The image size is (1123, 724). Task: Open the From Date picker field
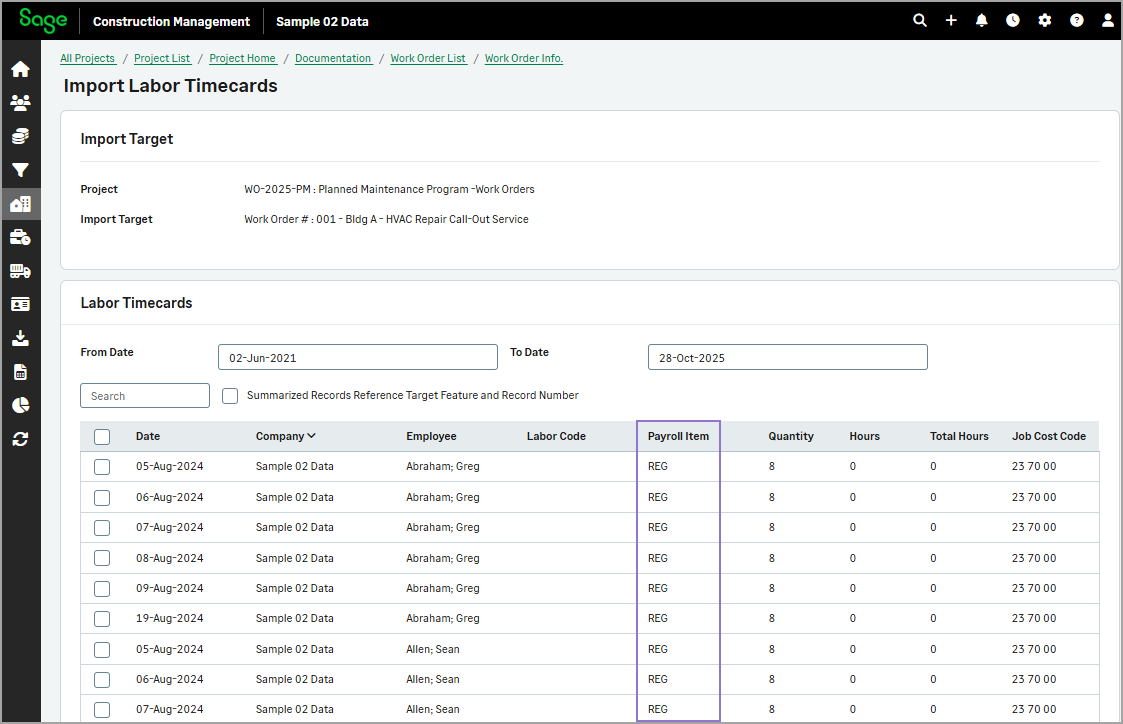pyautogui.click(x=357, y=358)
